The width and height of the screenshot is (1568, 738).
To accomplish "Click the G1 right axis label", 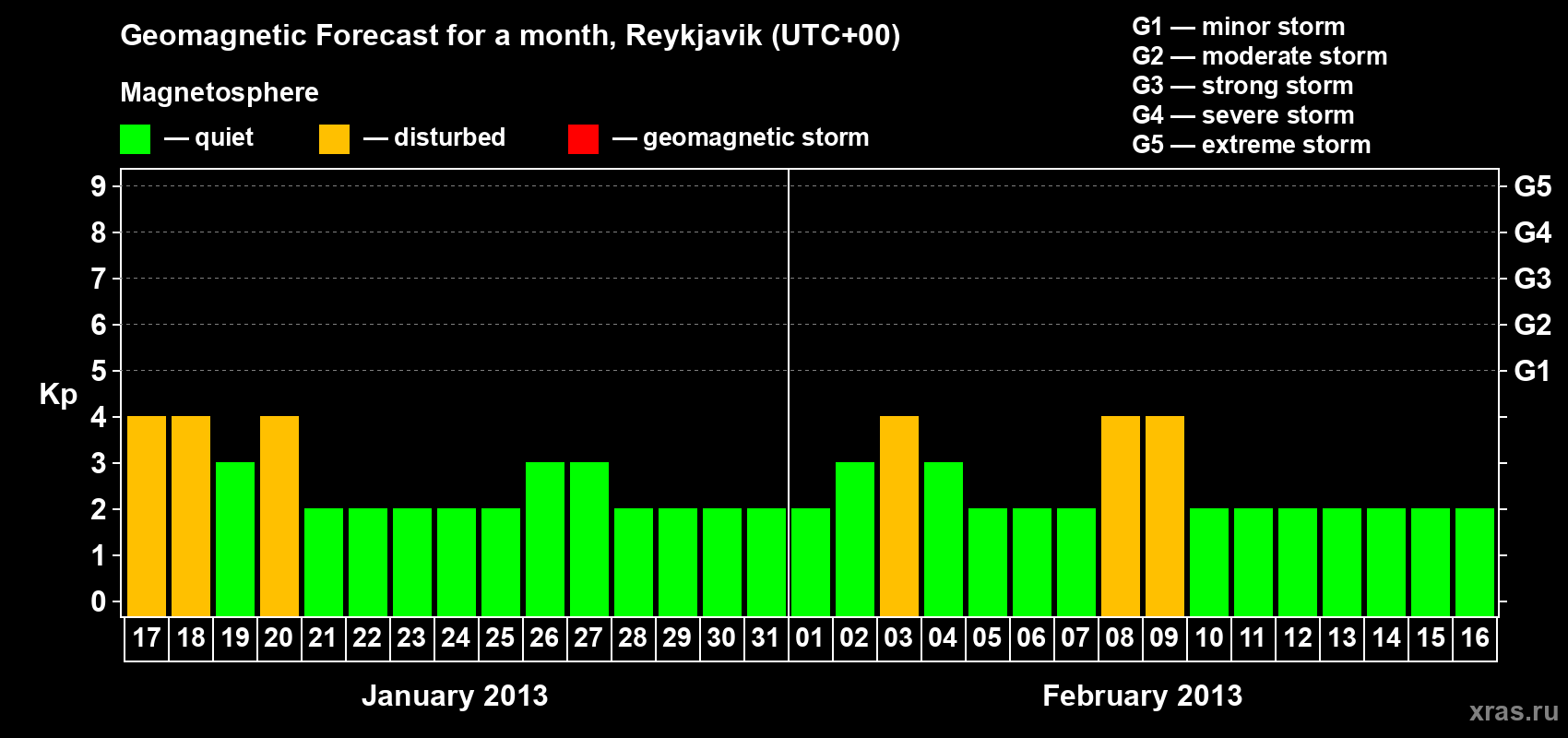I will pyautogui.click(x=1533, y=371).
